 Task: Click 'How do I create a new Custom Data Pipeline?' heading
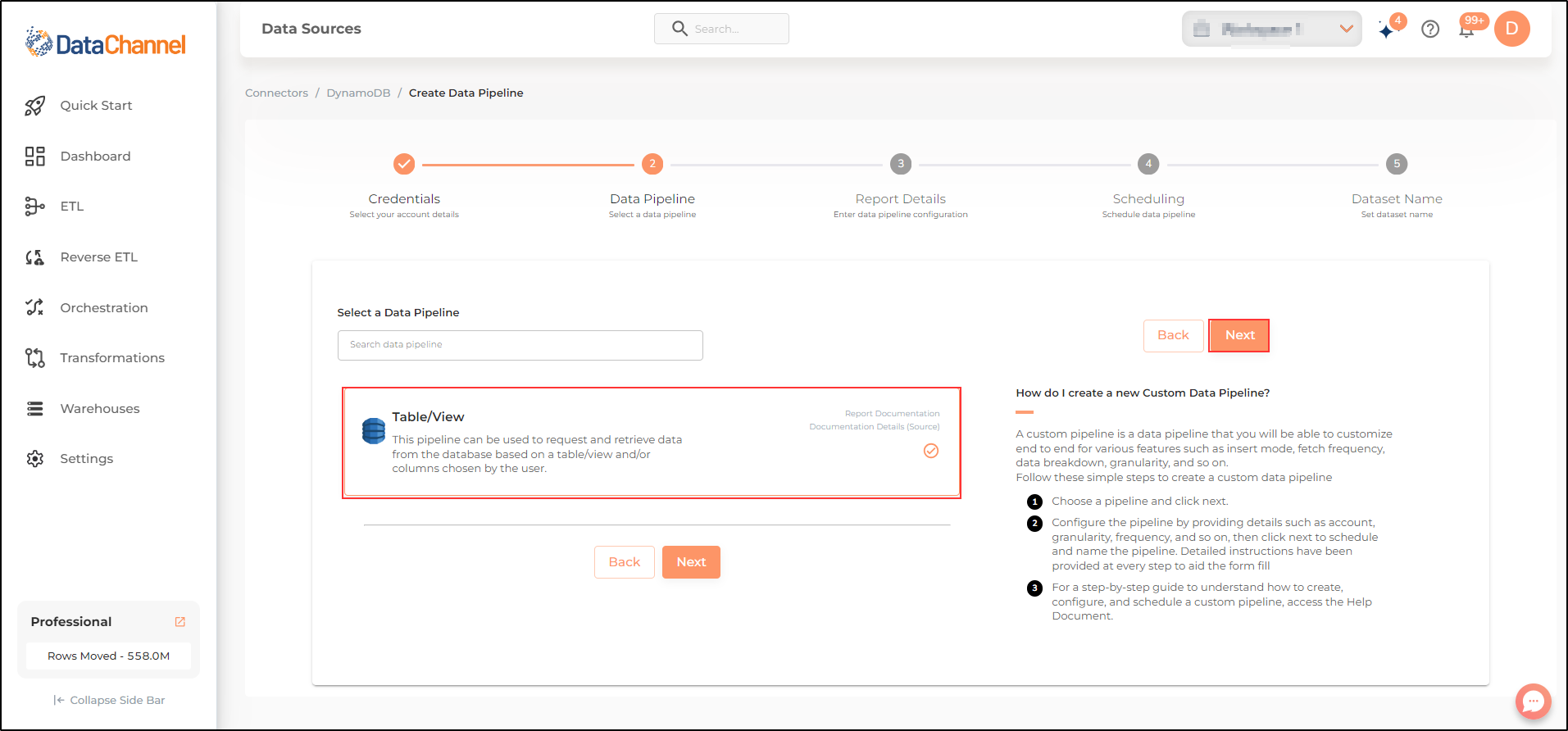[x=1143, y=393]
